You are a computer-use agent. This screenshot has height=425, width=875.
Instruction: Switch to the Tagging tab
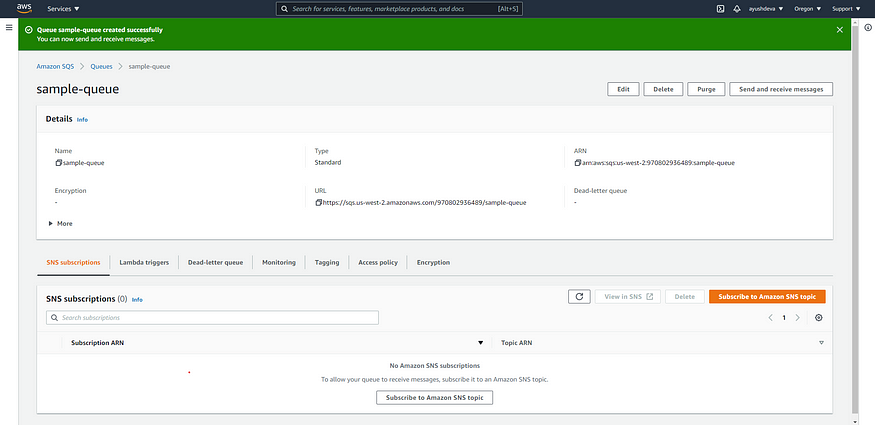tap(327, 262)
